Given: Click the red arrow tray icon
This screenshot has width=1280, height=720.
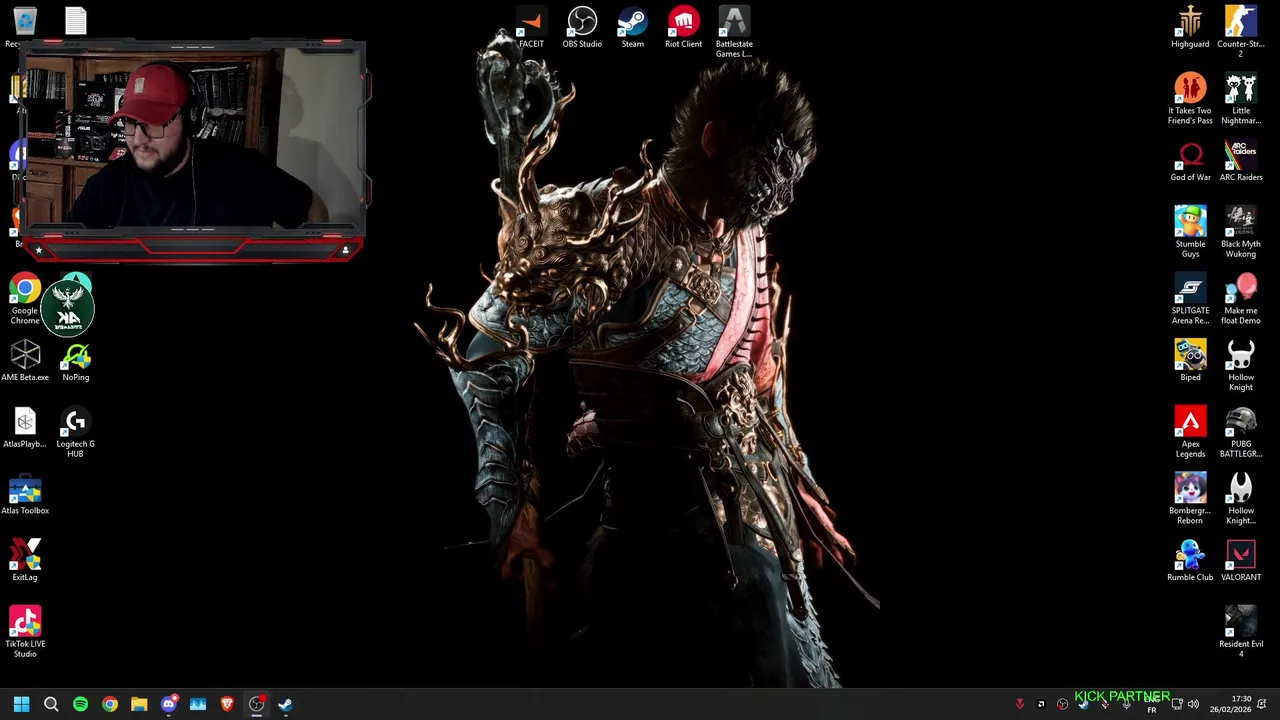Looking at the screenshot, I should click(x=1019, y=704).
